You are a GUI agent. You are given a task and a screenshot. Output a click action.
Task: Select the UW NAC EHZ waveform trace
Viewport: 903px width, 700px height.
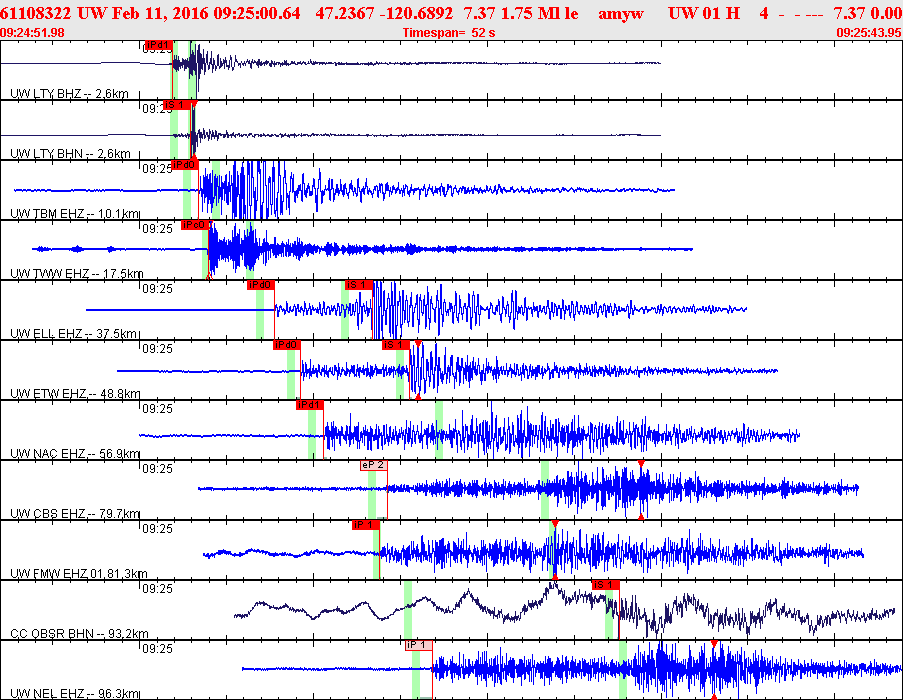pyautogui.click(x=469, y=435)
